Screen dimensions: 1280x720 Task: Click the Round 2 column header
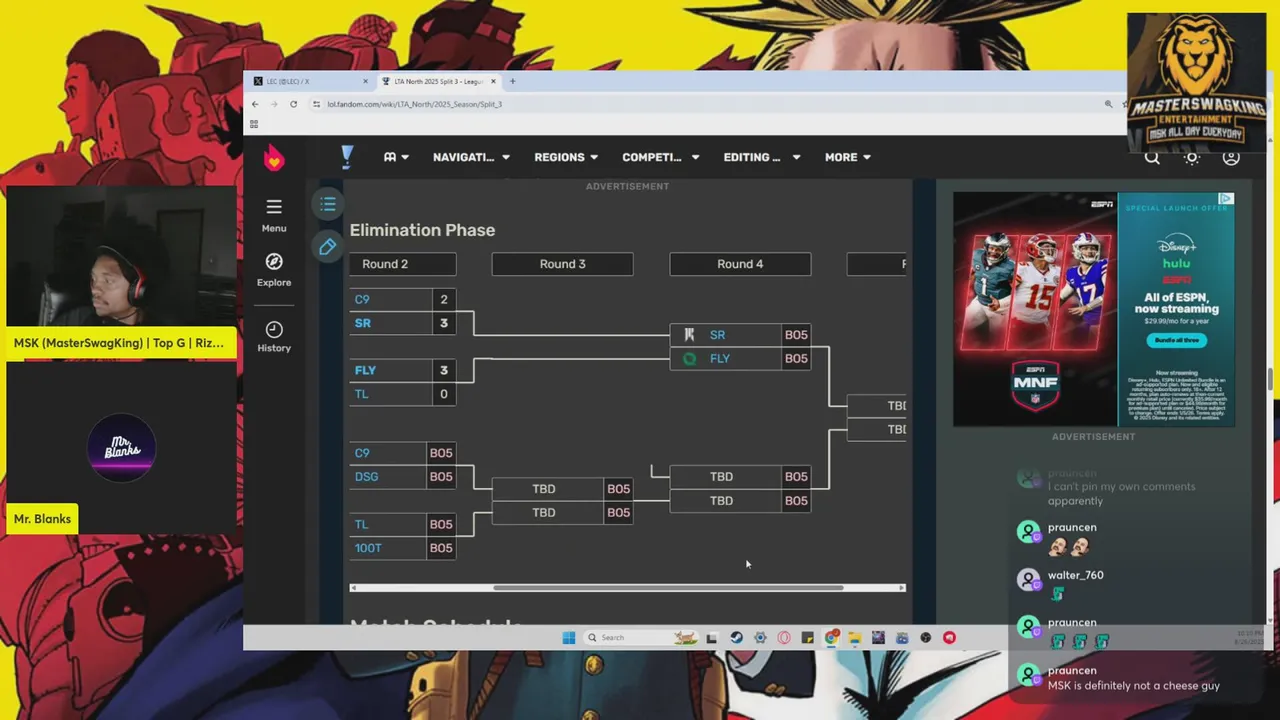pyautogui.click(x=403, y=264)
